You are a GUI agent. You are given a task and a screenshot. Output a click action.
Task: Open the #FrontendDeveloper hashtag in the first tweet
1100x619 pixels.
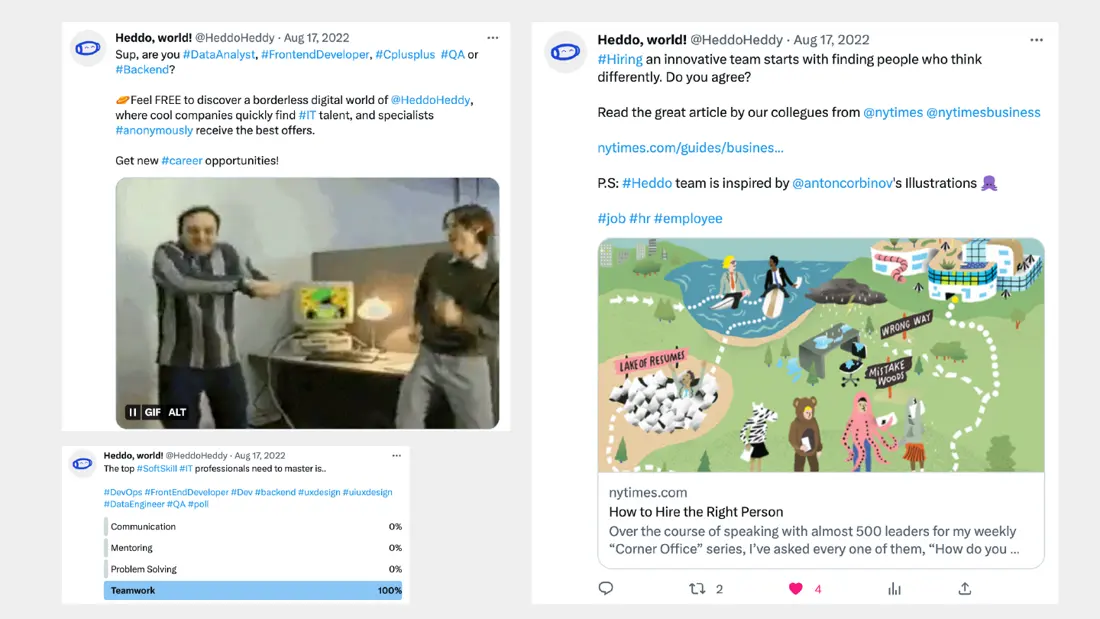(x=315, y=55)
